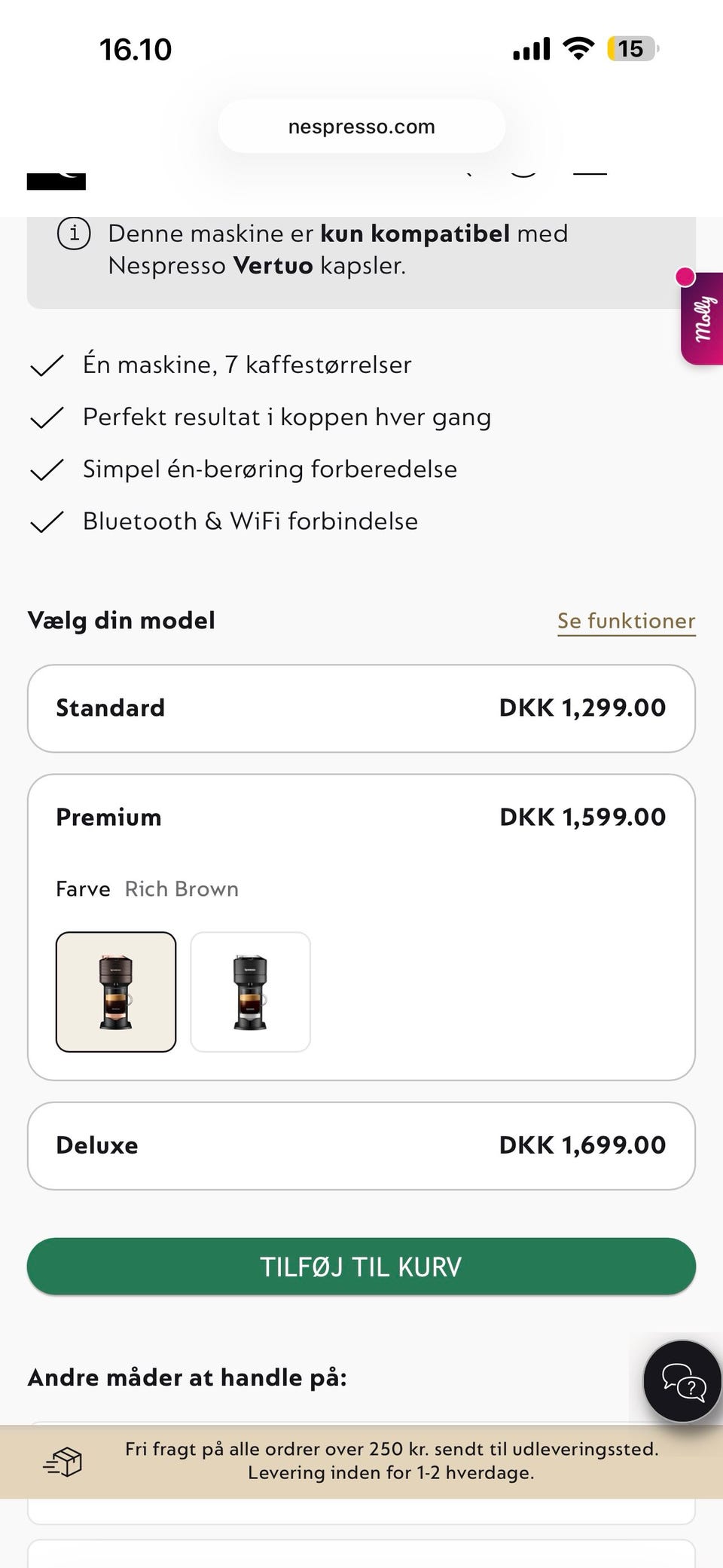Tap the Wi-Fi status icon
The width and height of the screenshot is (723, 1568).
pos(578,50)
